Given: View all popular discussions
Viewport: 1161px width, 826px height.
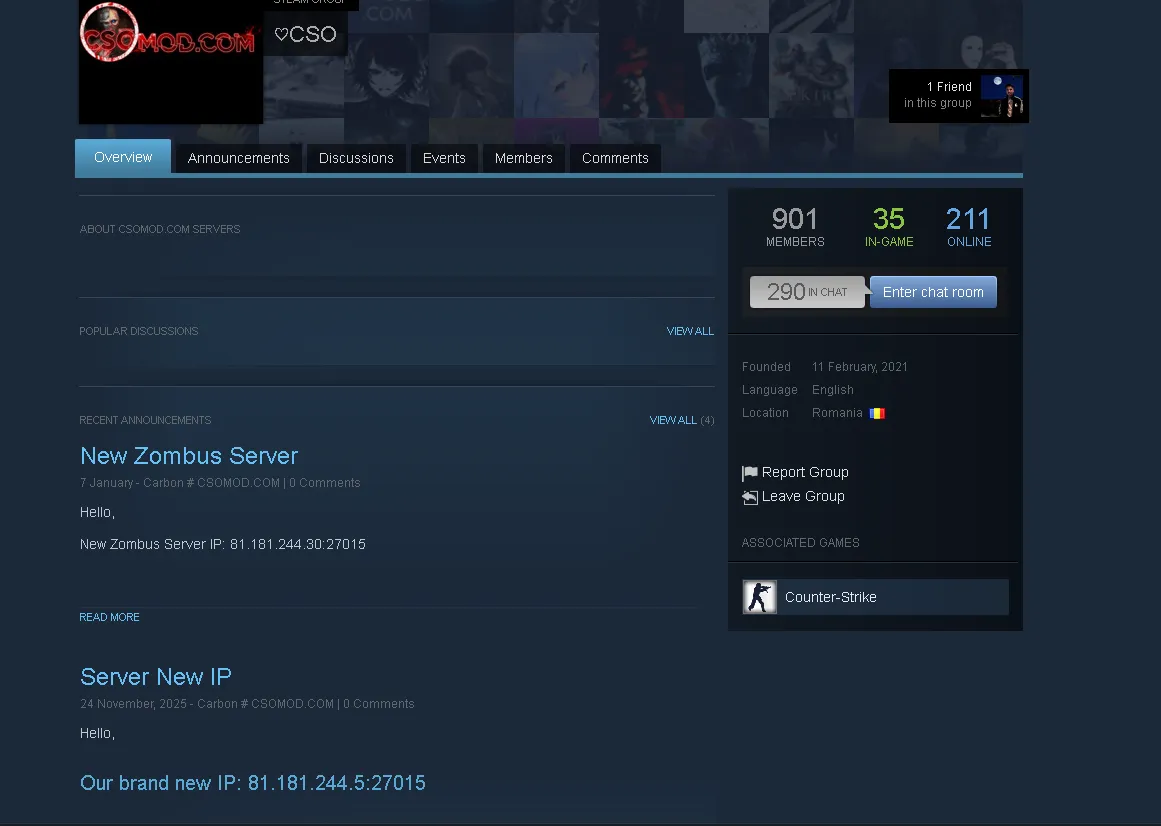Looking at the screenshot, I should (x=690, y=331).
